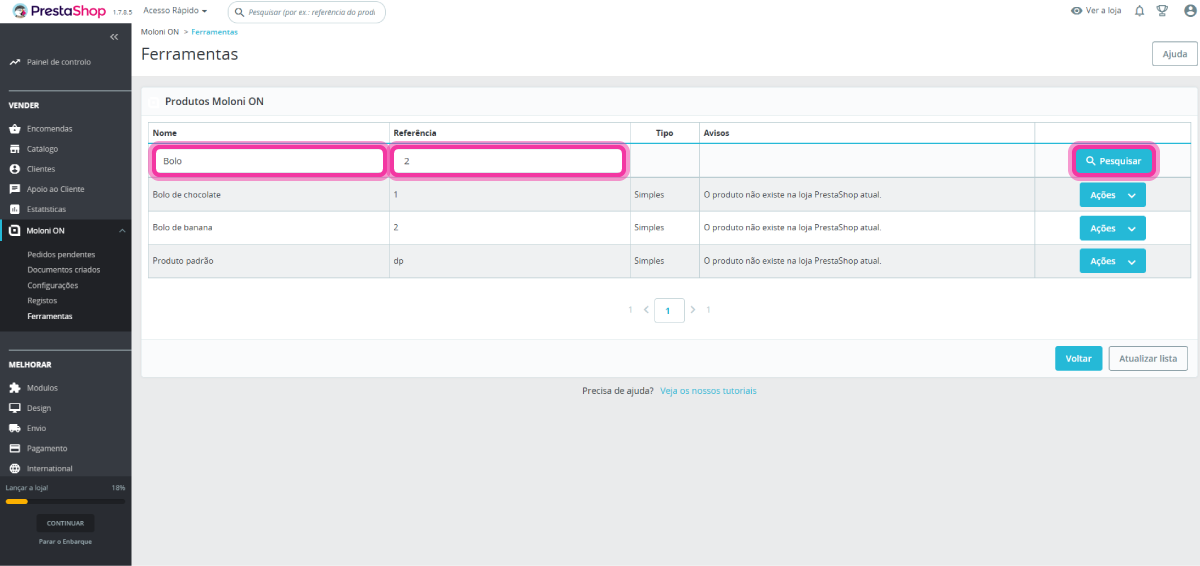Click Bolo de chocolate product name
This screenshot has width=1200, height=566.
point(186,195)
